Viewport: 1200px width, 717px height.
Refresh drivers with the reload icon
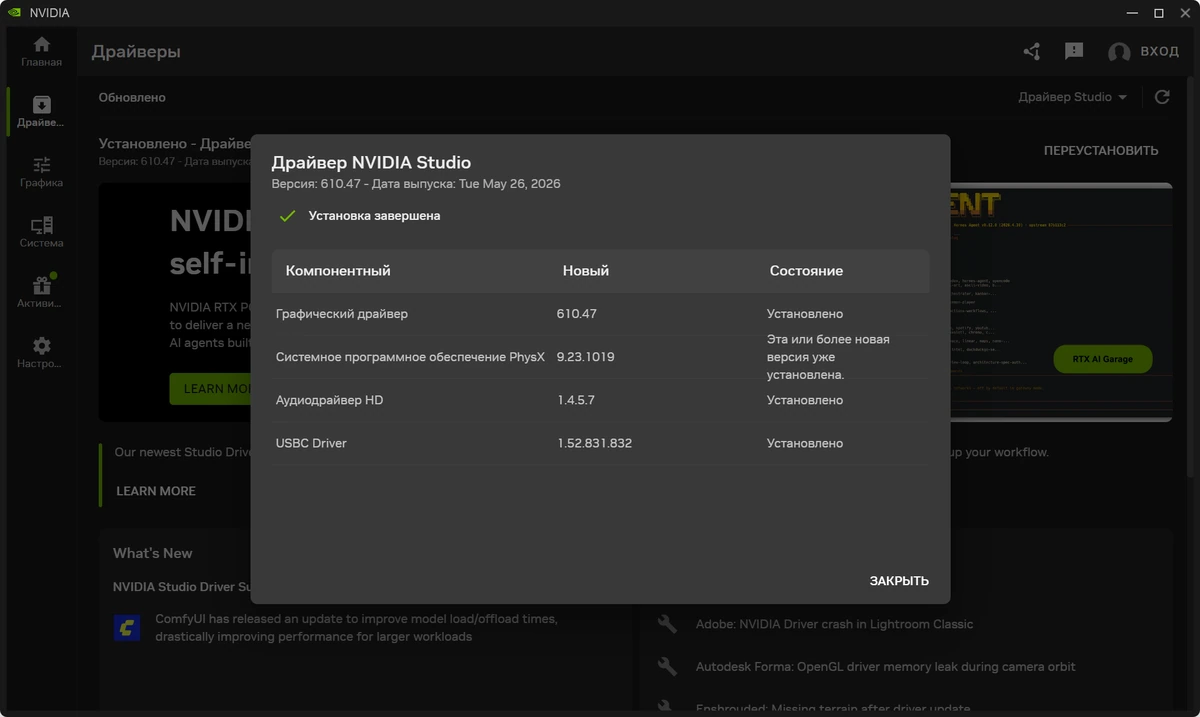(1162, 97)
